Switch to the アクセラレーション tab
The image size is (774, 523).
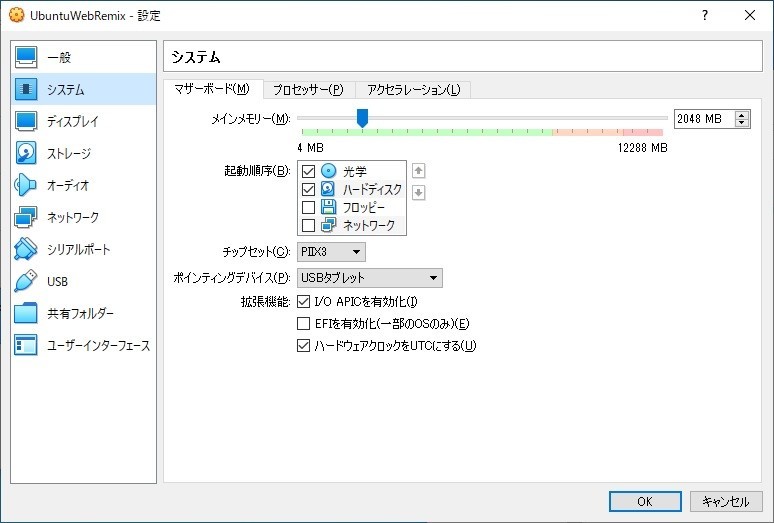pos(414,90)
